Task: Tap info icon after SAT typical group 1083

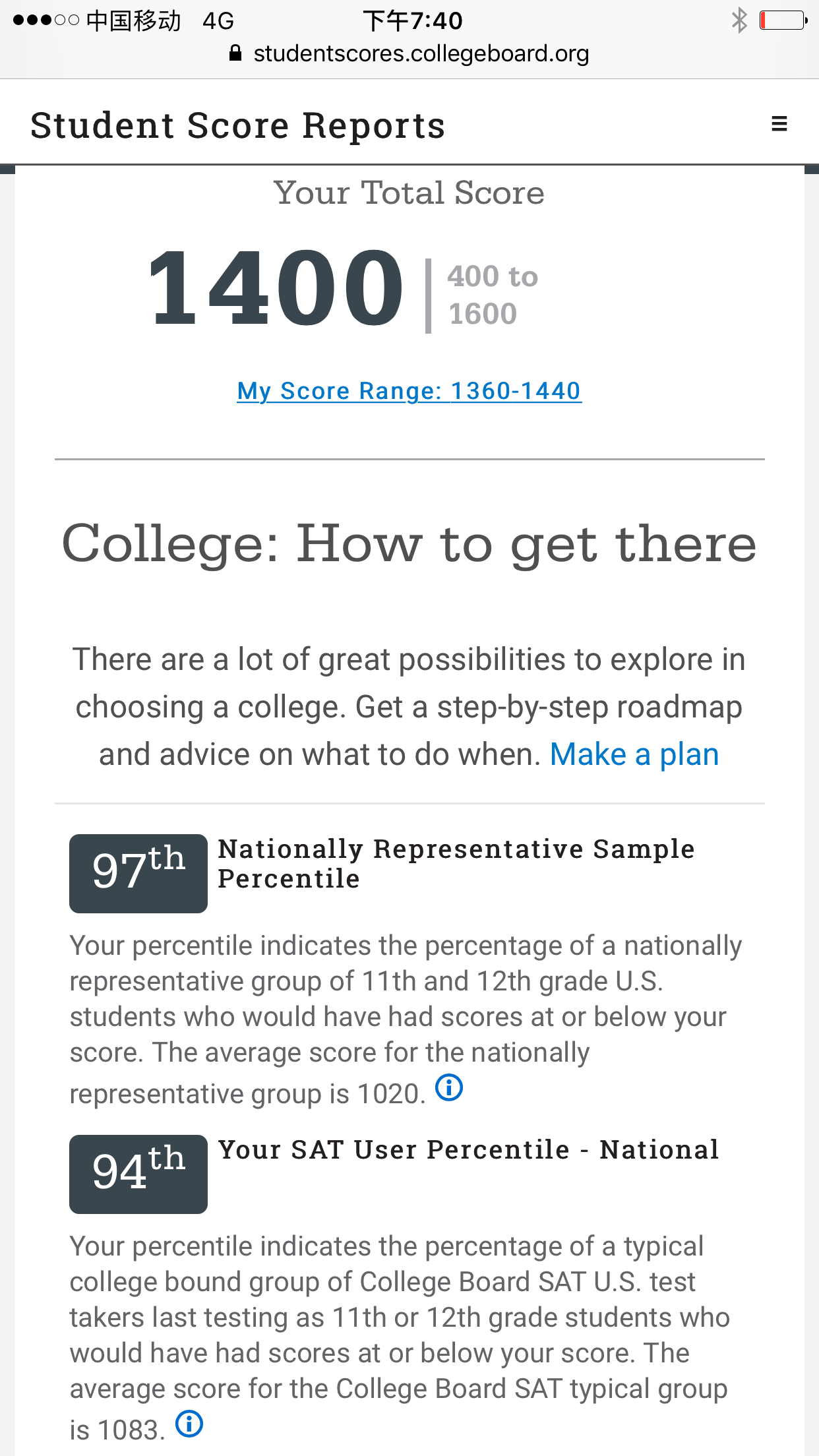Action: pos(189,1424)
